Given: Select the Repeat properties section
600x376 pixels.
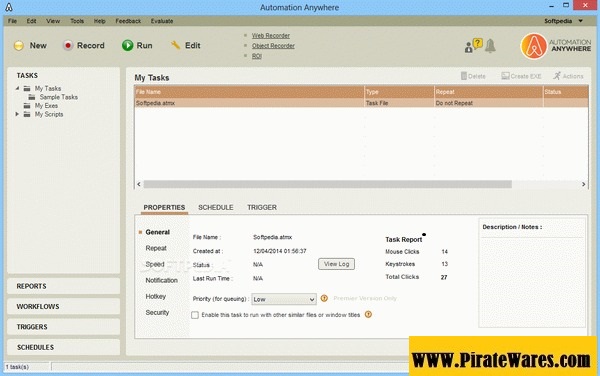Looking at the screenshot, I should tap(156, 248).
